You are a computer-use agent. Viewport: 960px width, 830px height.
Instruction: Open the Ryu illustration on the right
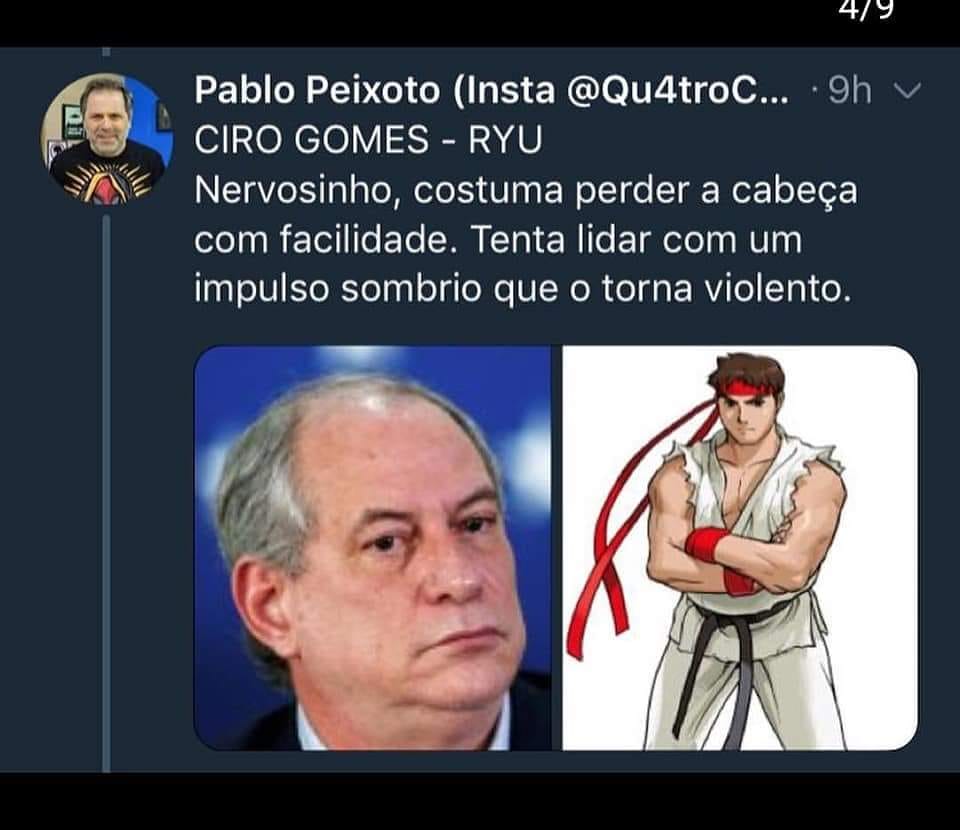coord(740,548)
